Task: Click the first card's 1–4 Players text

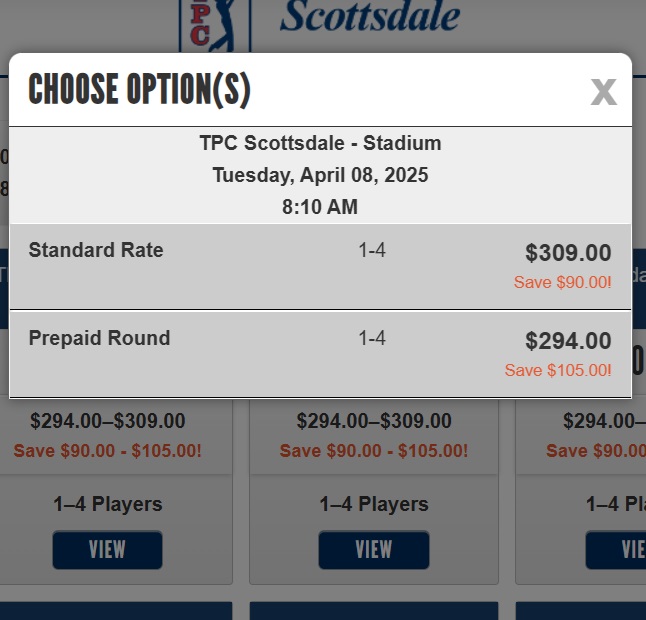Action: pos(108,504)
